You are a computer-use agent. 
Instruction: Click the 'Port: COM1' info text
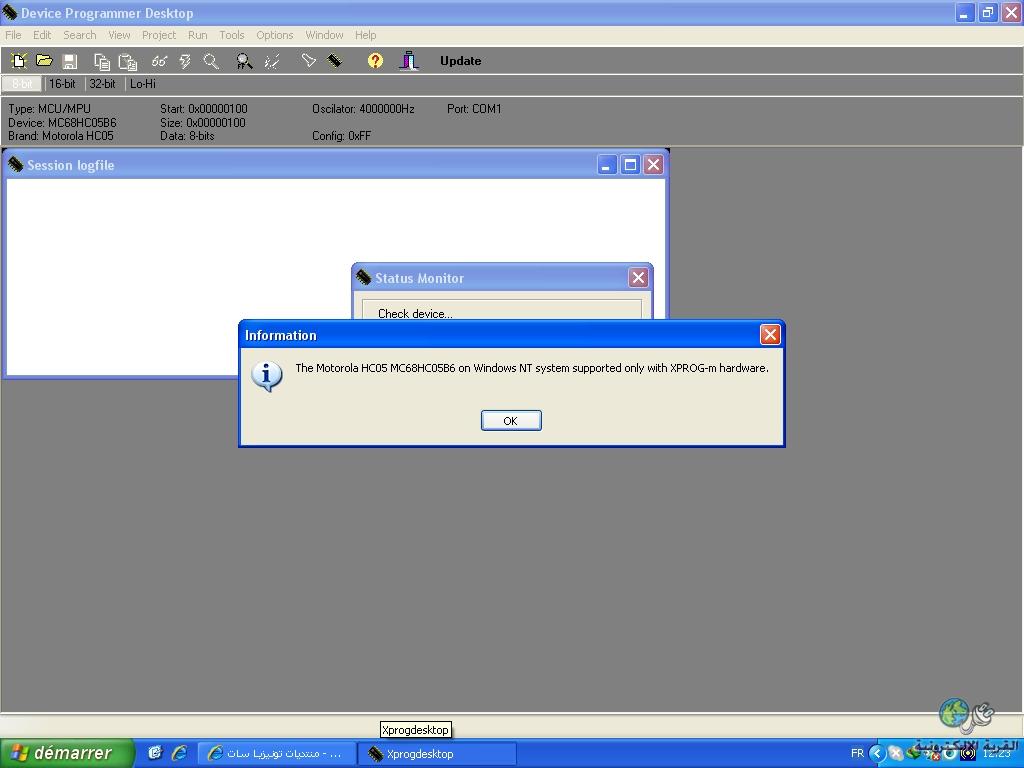pos(474,109)
